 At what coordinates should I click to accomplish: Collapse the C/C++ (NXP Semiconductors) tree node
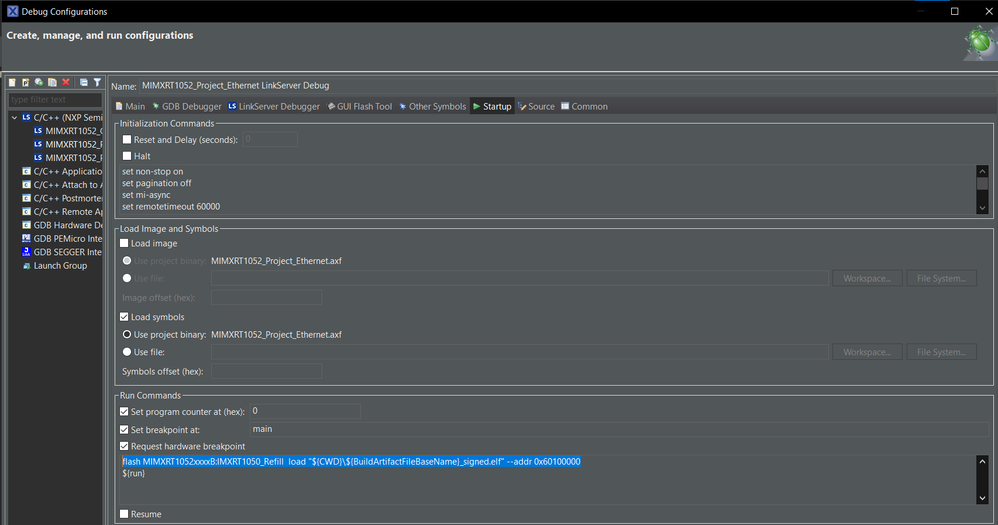pyautogui.click(x=14, y=118)
